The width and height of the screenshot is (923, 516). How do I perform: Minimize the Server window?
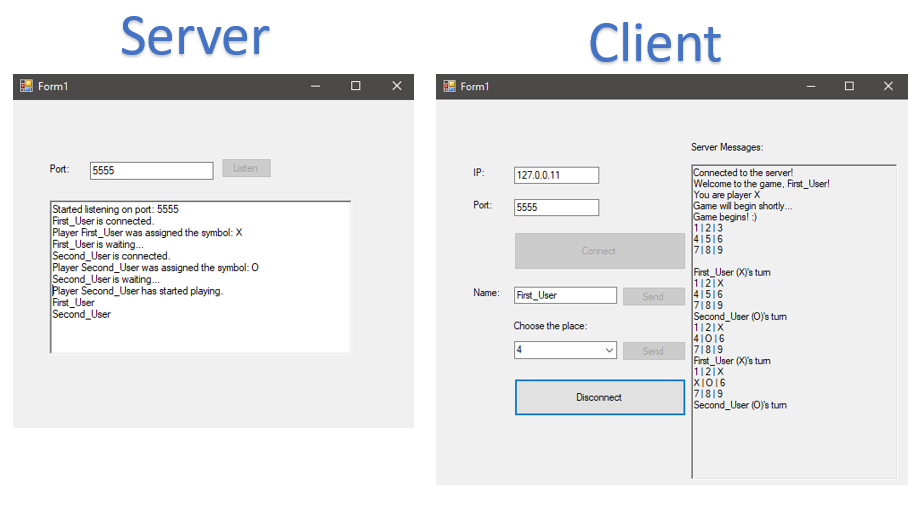point(315,86)
